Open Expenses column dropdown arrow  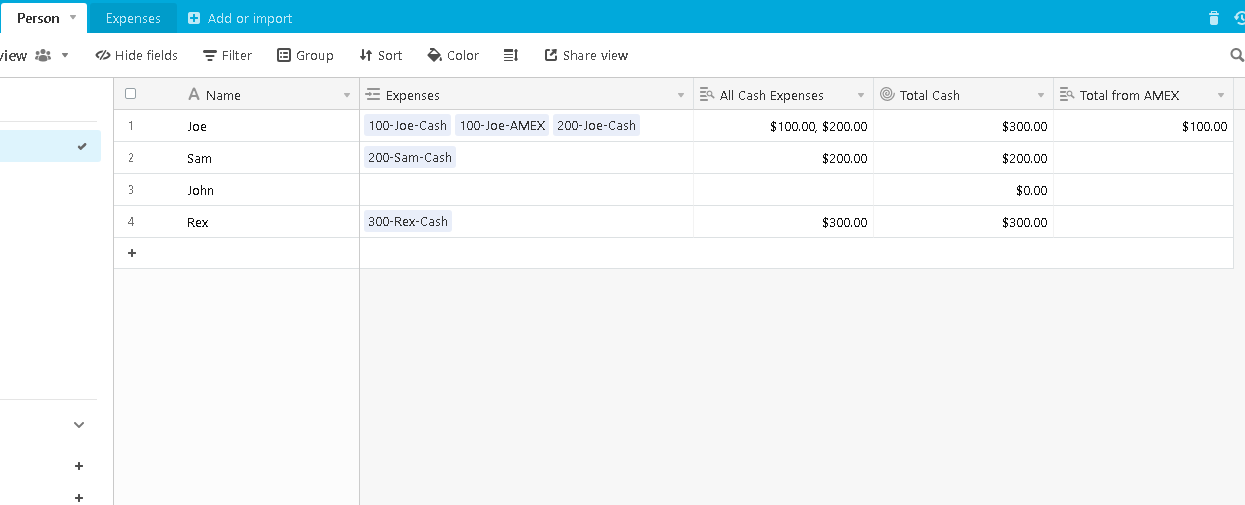click(681, 95)
